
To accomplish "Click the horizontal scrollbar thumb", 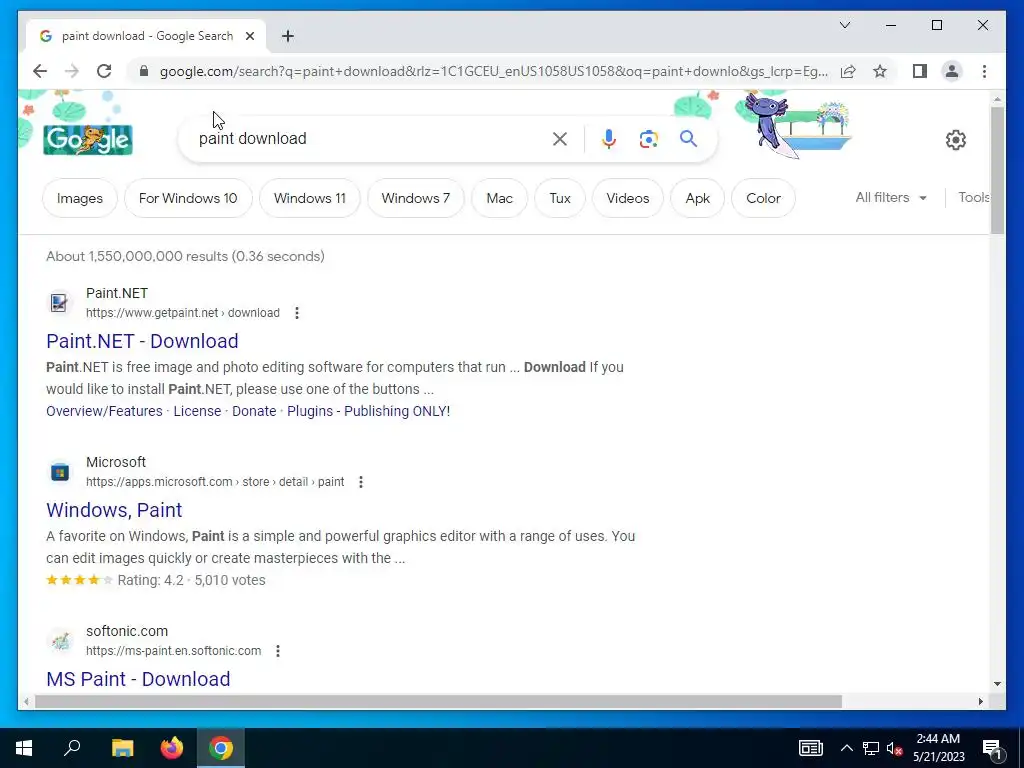I will pos(438,701).
